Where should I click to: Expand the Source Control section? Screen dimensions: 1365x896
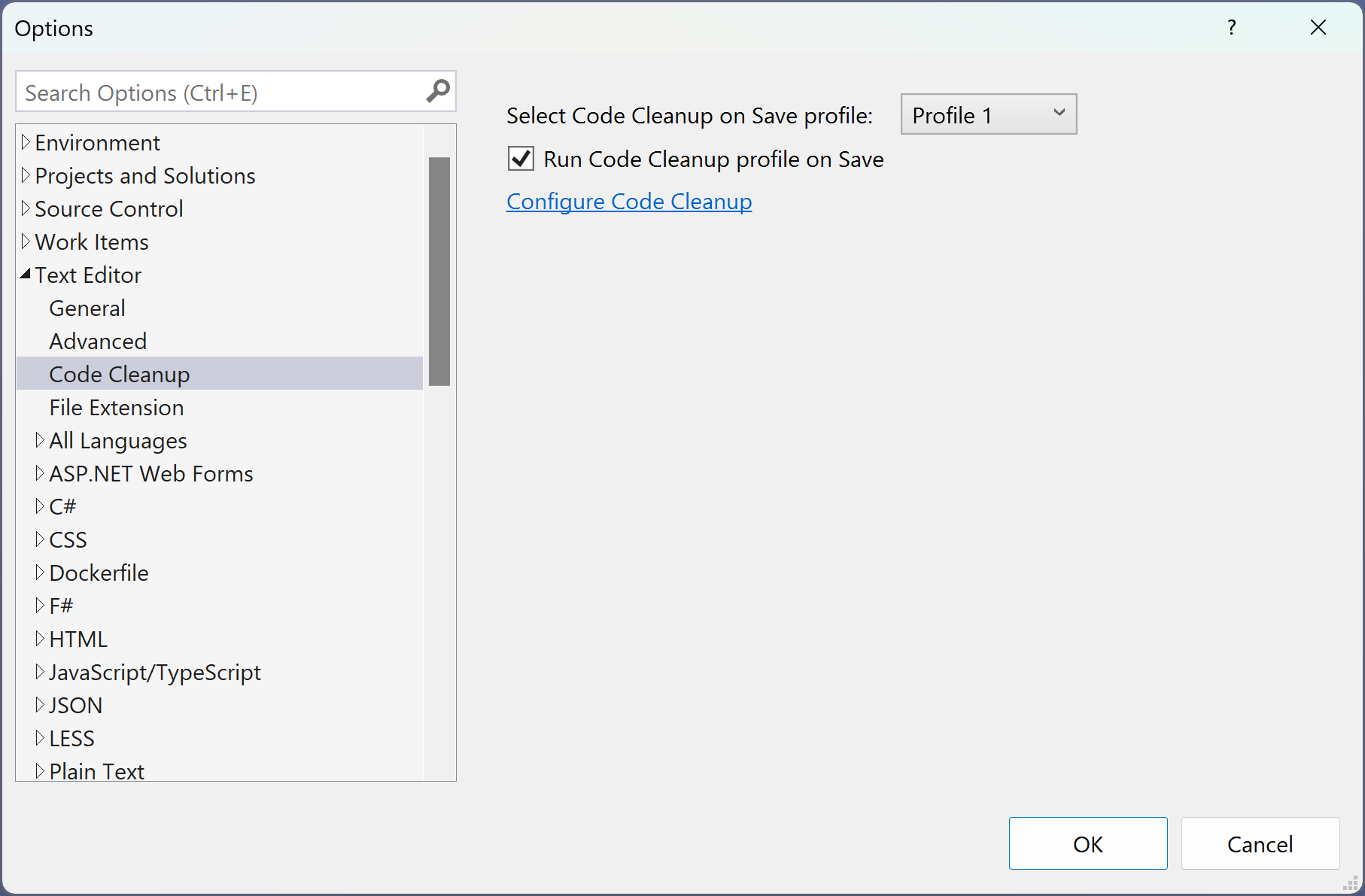click(25, 208)
